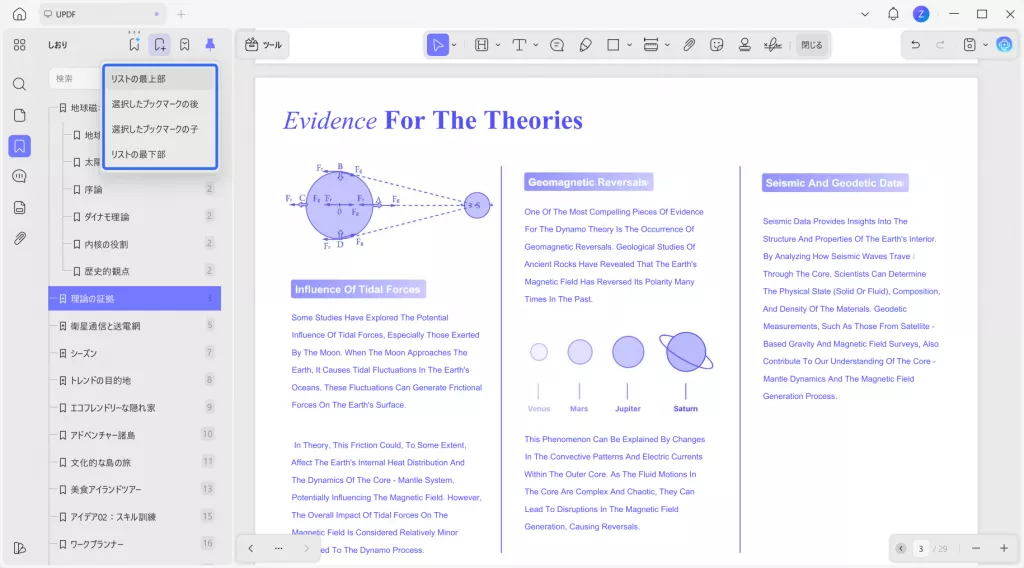Open the notifications bell

tap(893, 14)
